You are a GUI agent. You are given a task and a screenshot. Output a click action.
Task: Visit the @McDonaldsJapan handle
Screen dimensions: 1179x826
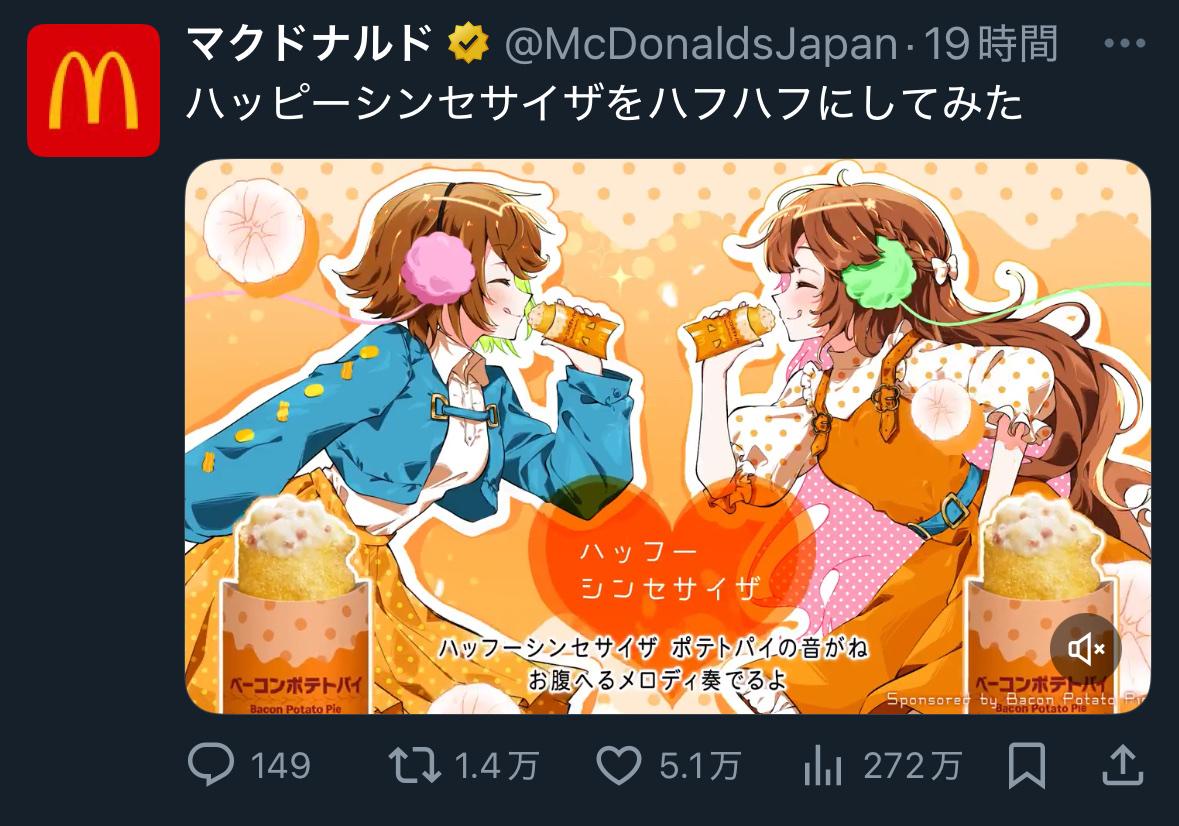[701, 44]
